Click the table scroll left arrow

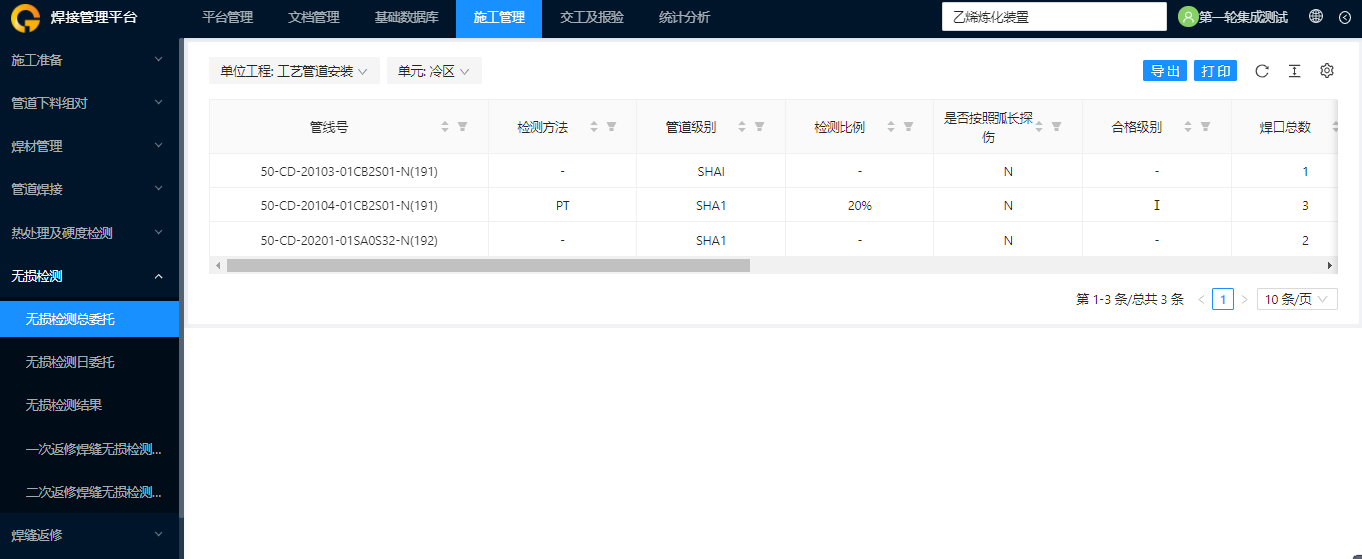(217, 265)
